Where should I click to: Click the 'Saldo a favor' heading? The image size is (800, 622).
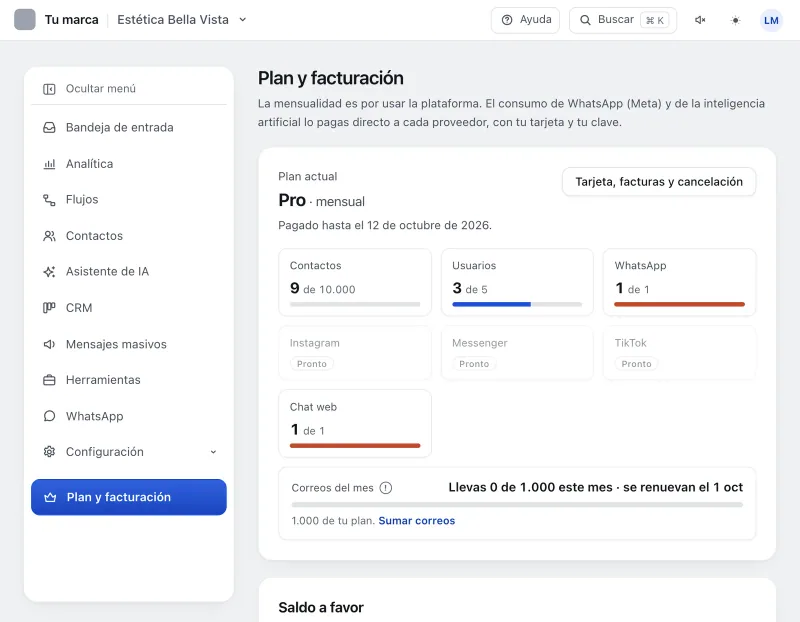coord(321,608)
